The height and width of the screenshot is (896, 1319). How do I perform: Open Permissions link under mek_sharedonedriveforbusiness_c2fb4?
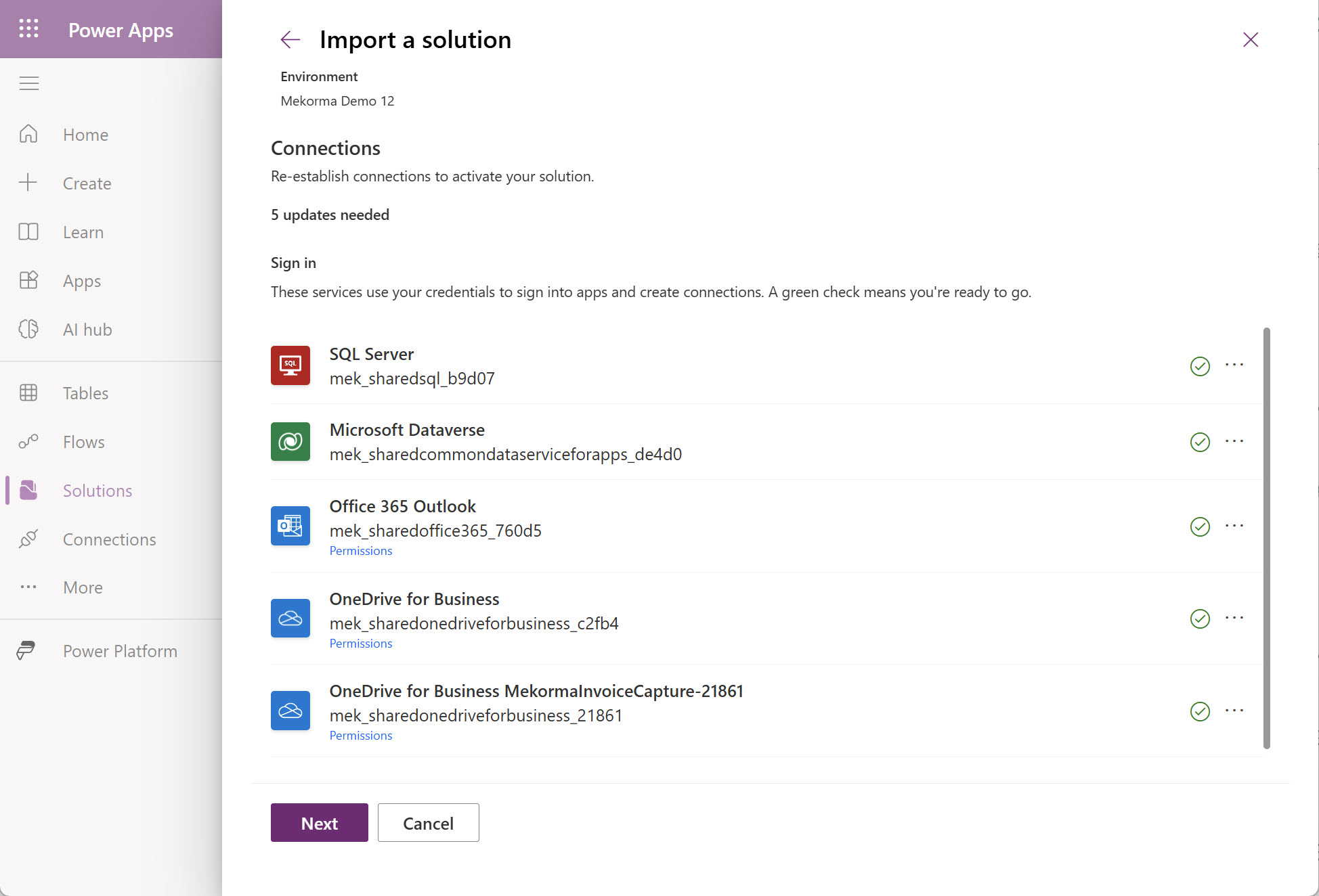(361, 644)
